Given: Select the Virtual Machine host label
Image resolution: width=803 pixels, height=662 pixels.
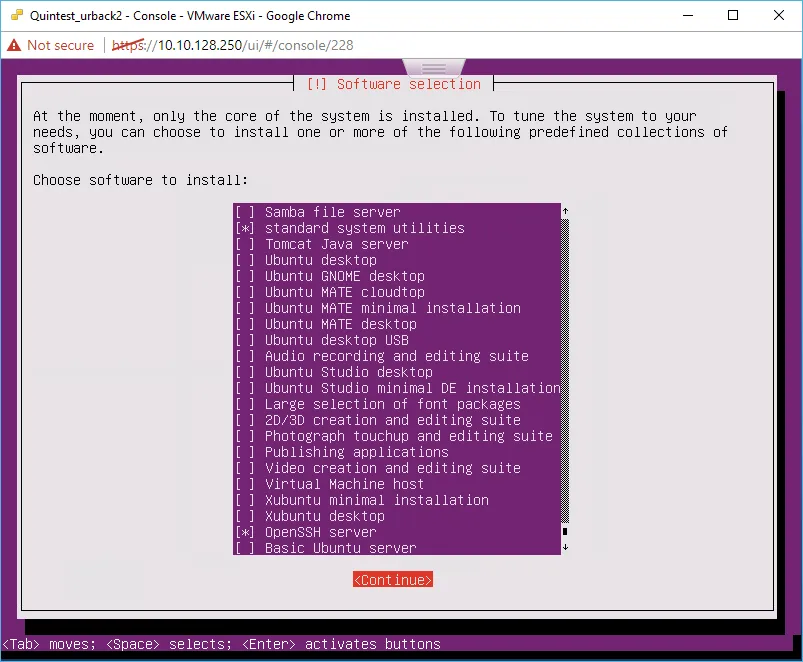Looking at the screenshot, I should point(344,484).
